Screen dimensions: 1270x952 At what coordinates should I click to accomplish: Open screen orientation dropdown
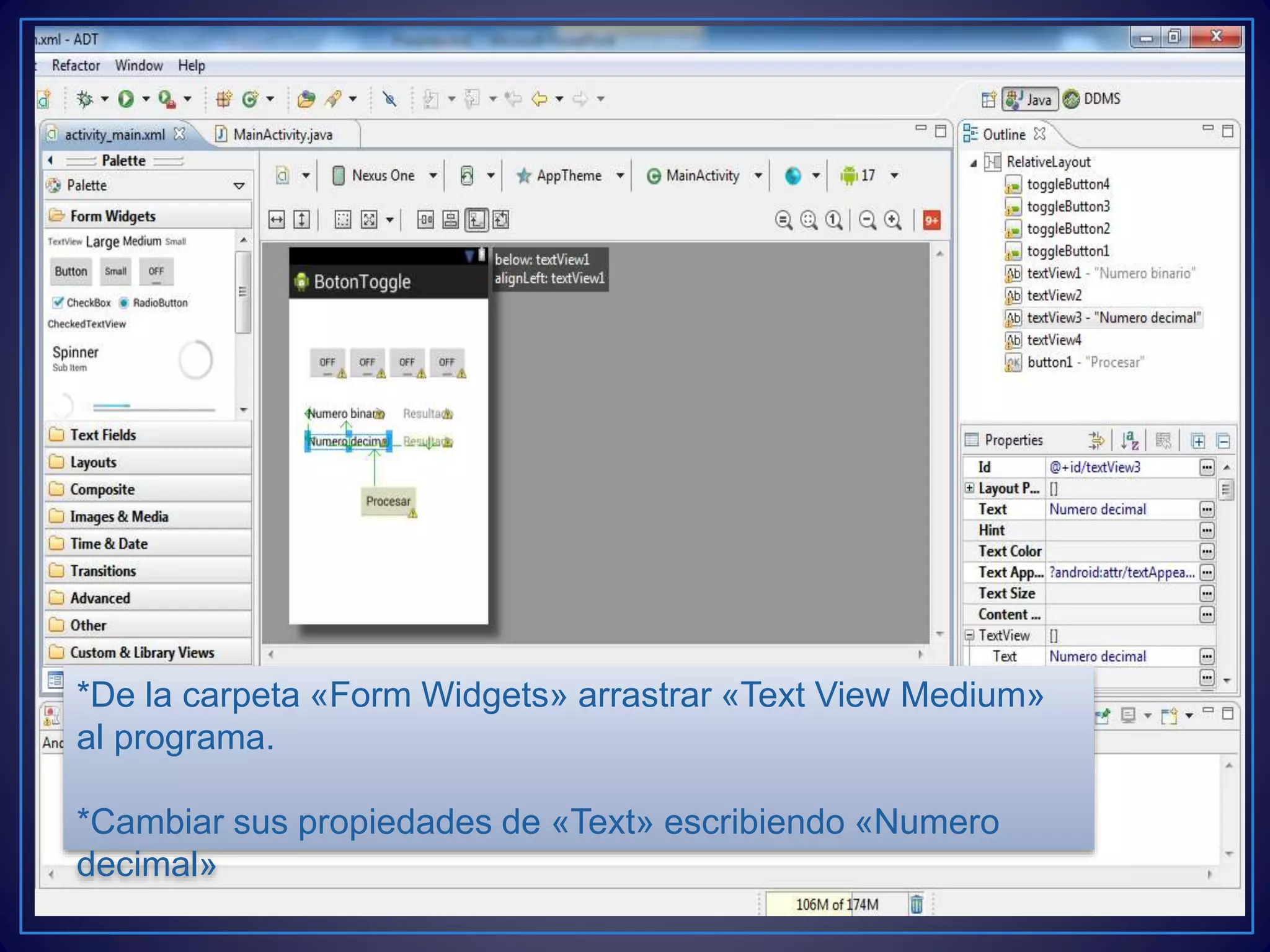pos(476,176)
